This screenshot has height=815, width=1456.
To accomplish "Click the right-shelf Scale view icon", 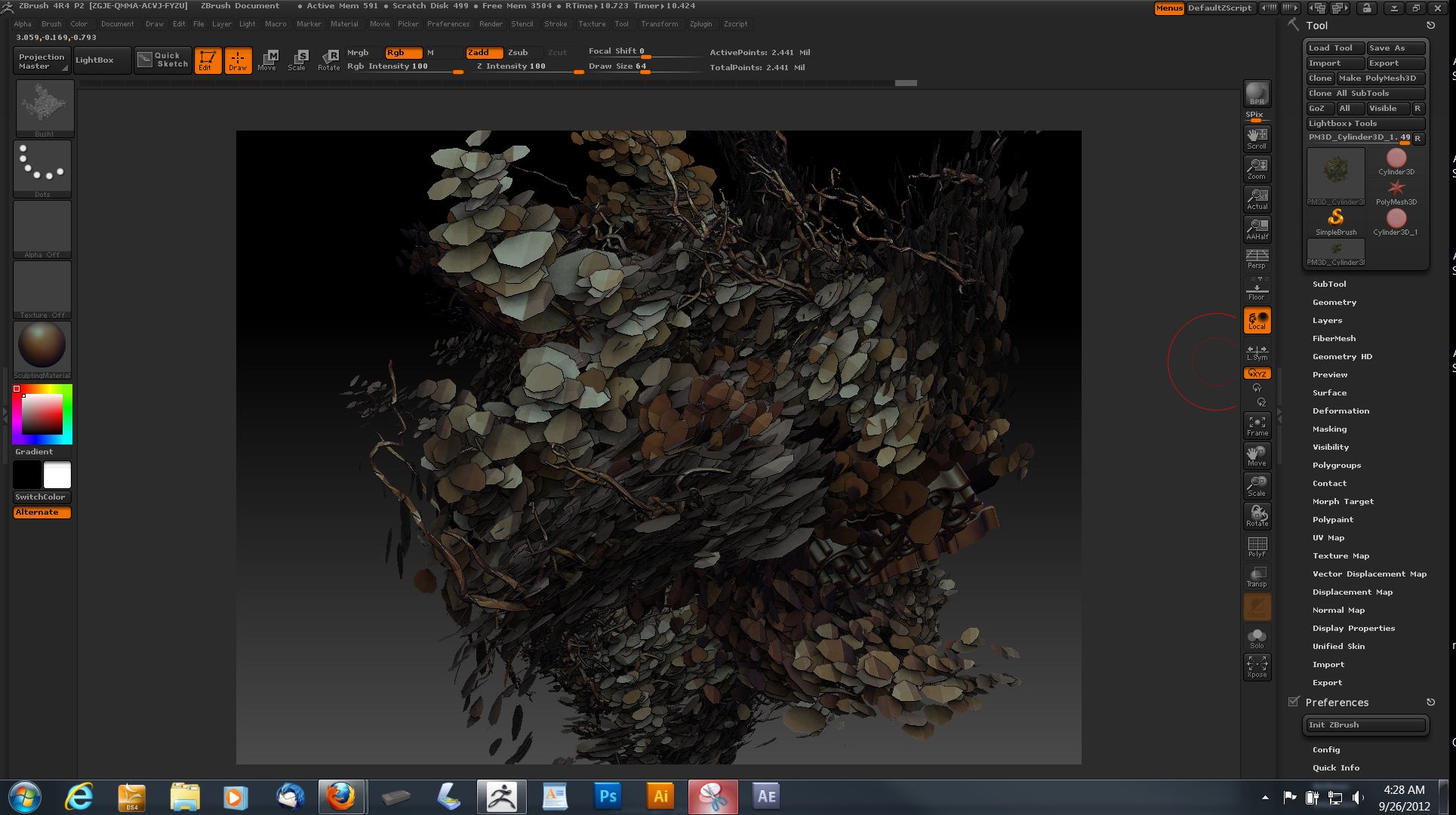I will click(1257, 485).
